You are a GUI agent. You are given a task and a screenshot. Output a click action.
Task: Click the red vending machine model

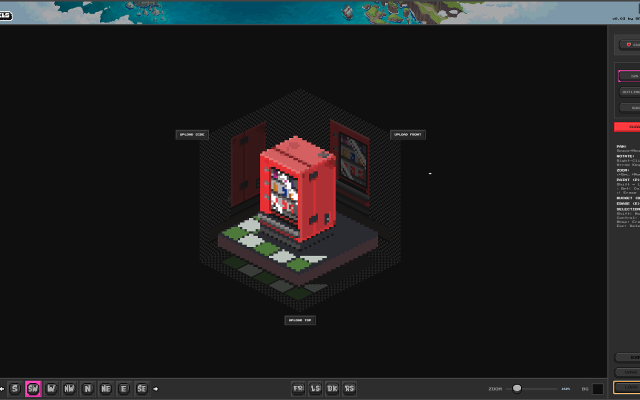click(x=298, y=189)
